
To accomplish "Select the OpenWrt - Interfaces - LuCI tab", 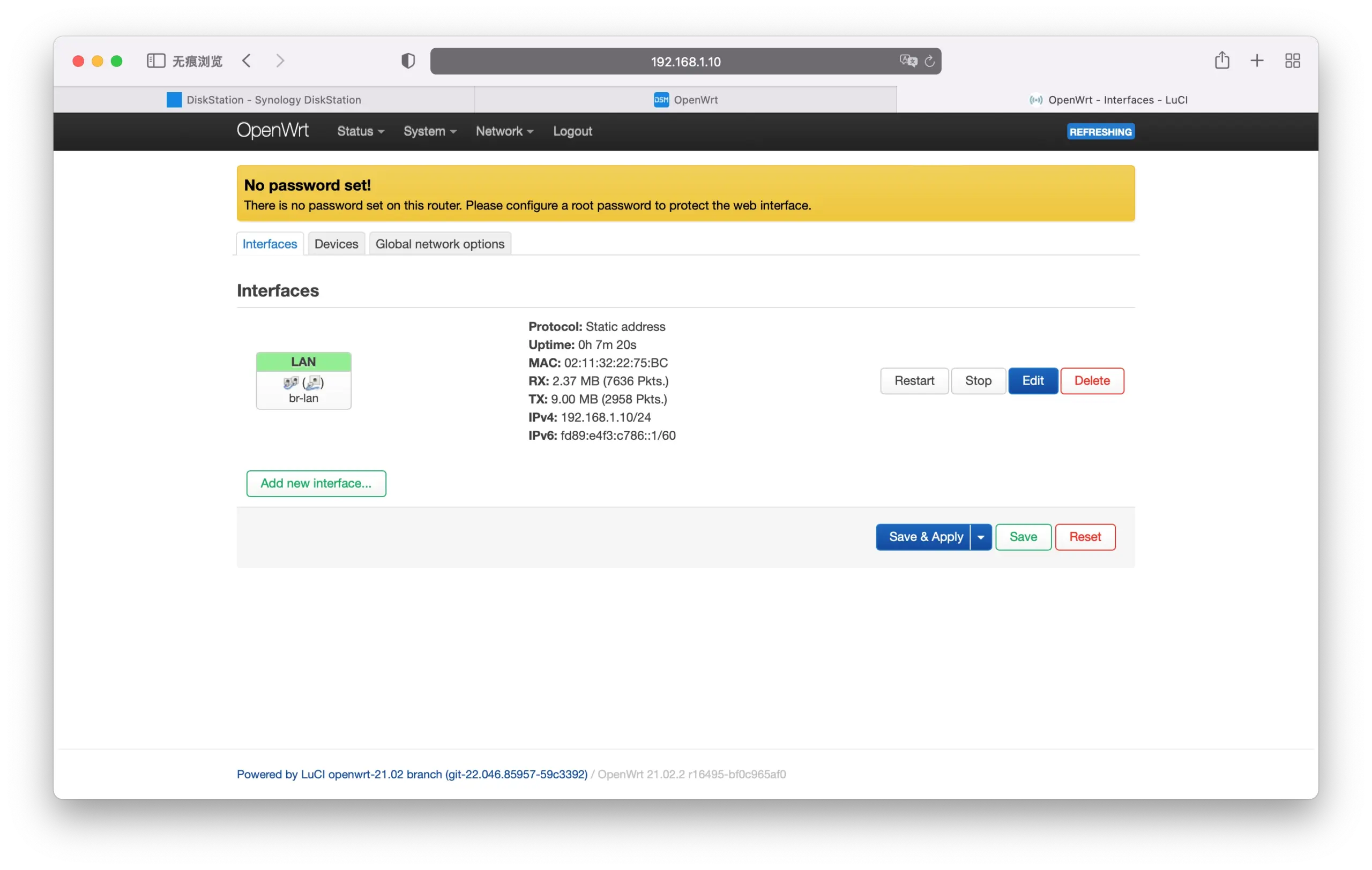I will 1108,100.
